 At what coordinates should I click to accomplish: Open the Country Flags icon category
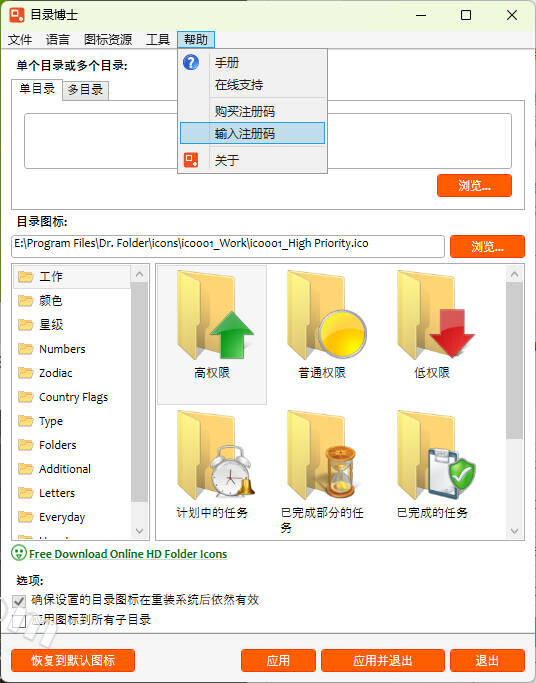coord(72,397)
